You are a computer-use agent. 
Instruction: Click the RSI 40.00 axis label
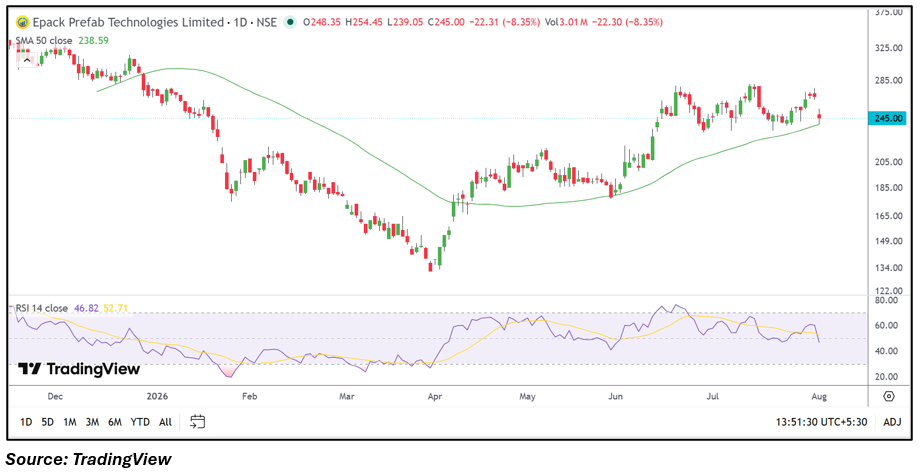887,351
